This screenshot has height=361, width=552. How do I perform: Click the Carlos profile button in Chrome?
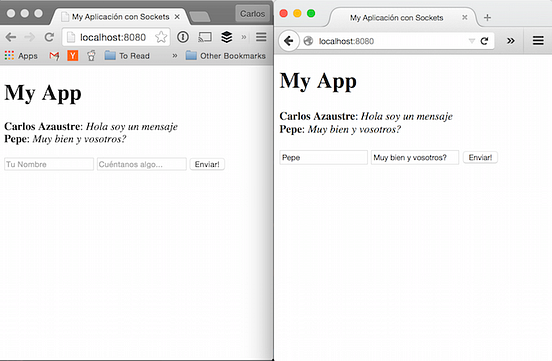(252, 14)
